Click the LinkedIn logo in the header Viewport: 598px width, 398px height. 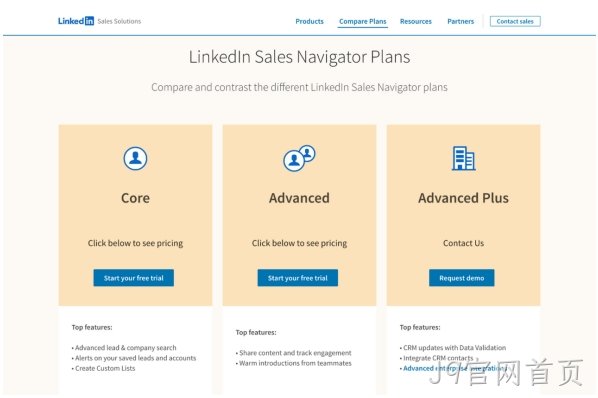76,21
